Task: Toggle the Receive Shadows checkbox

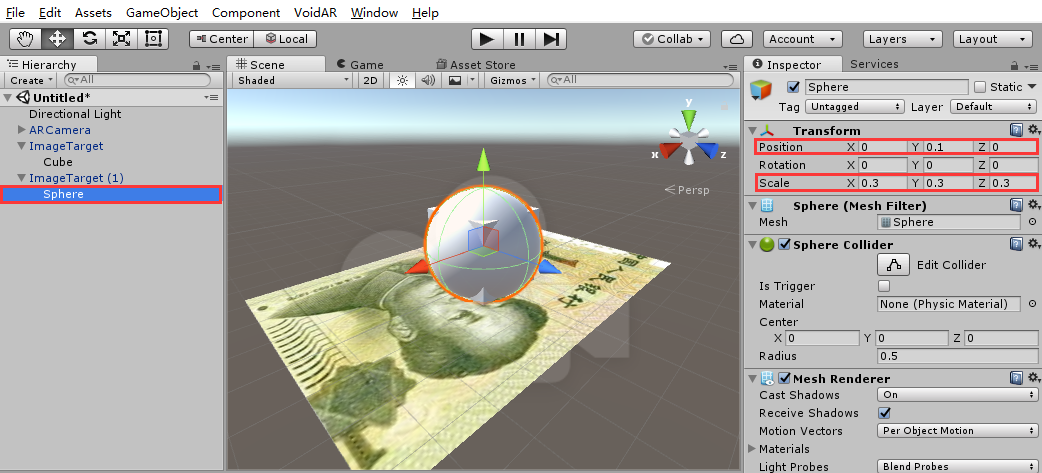Action: 884,413
